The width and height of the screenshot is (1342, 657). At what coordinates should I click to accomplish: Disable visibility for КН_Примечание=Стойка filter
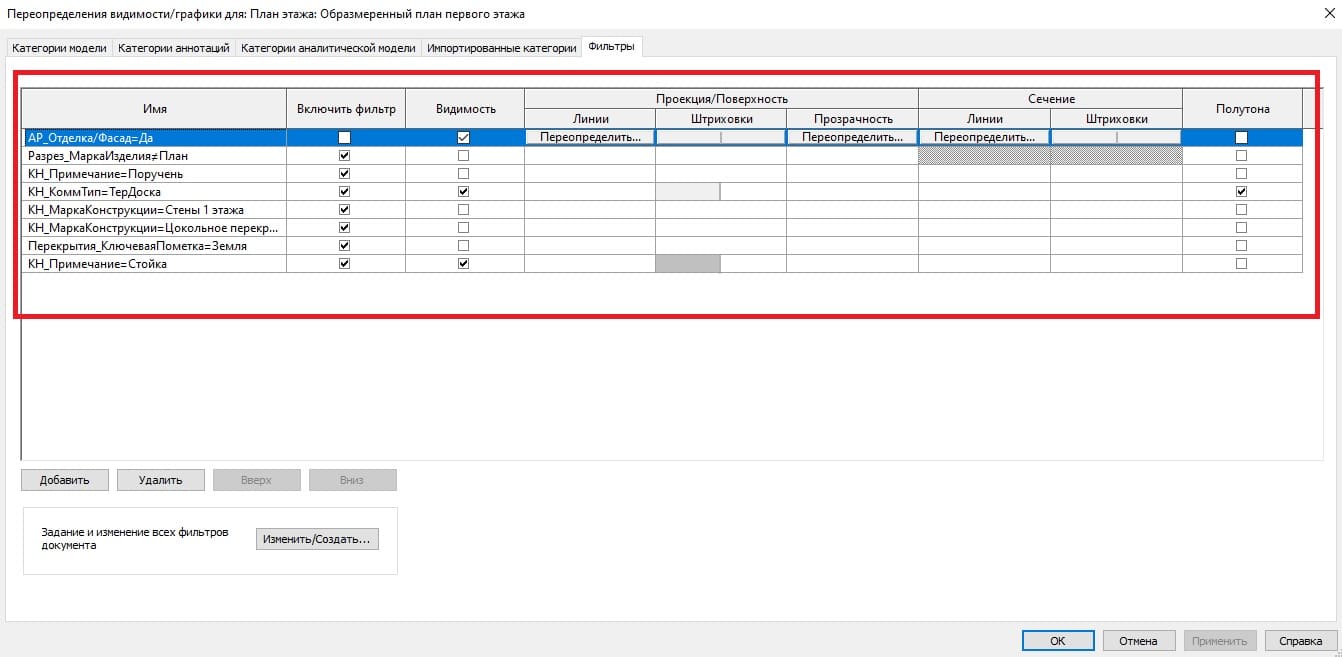point(463,264)
